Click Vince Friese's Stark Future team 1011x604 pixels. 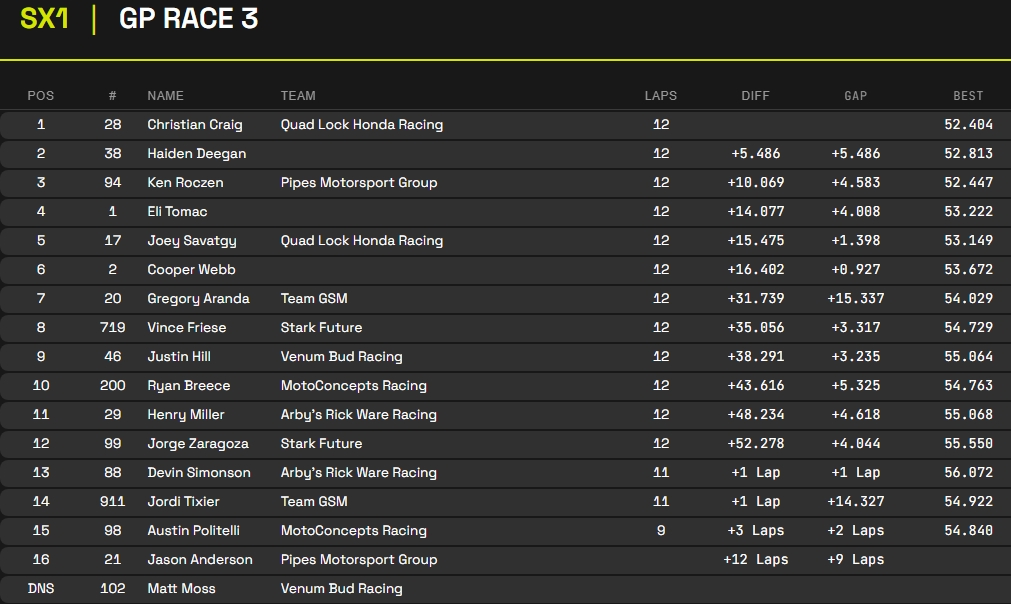point(321,328)
